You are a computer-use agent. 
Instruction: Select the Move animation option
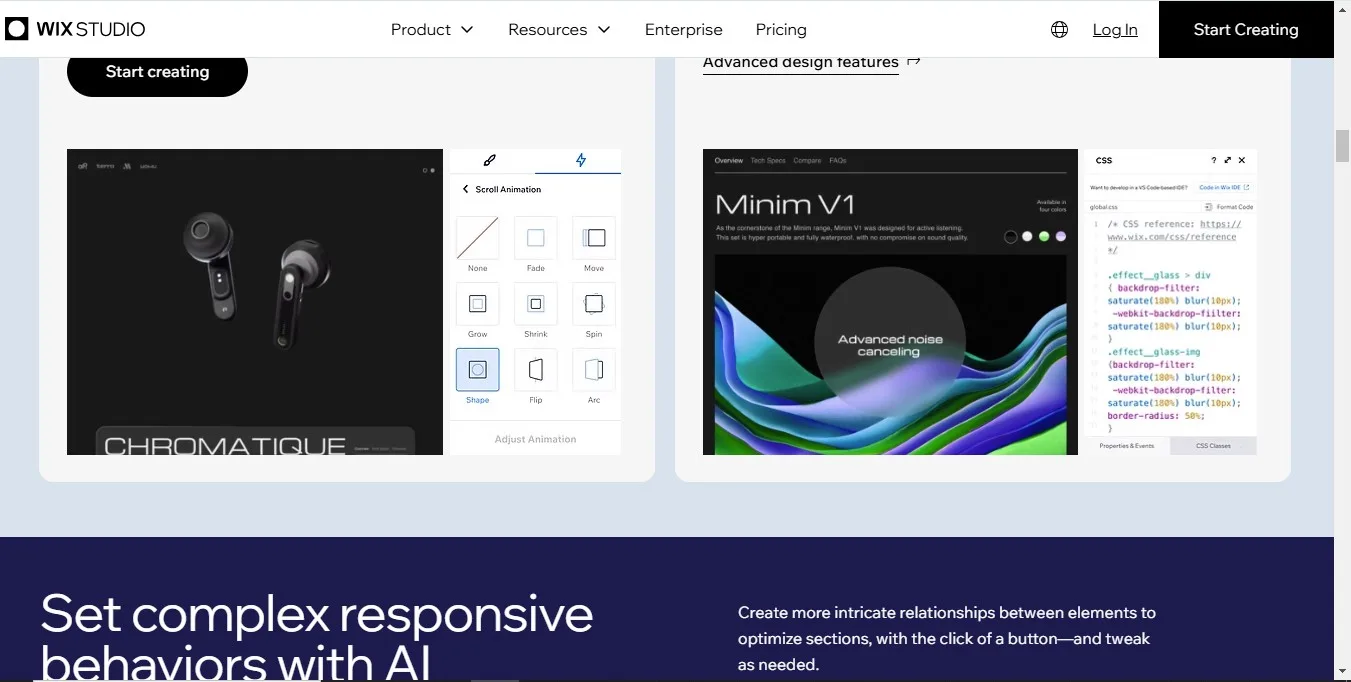point(594,238)
